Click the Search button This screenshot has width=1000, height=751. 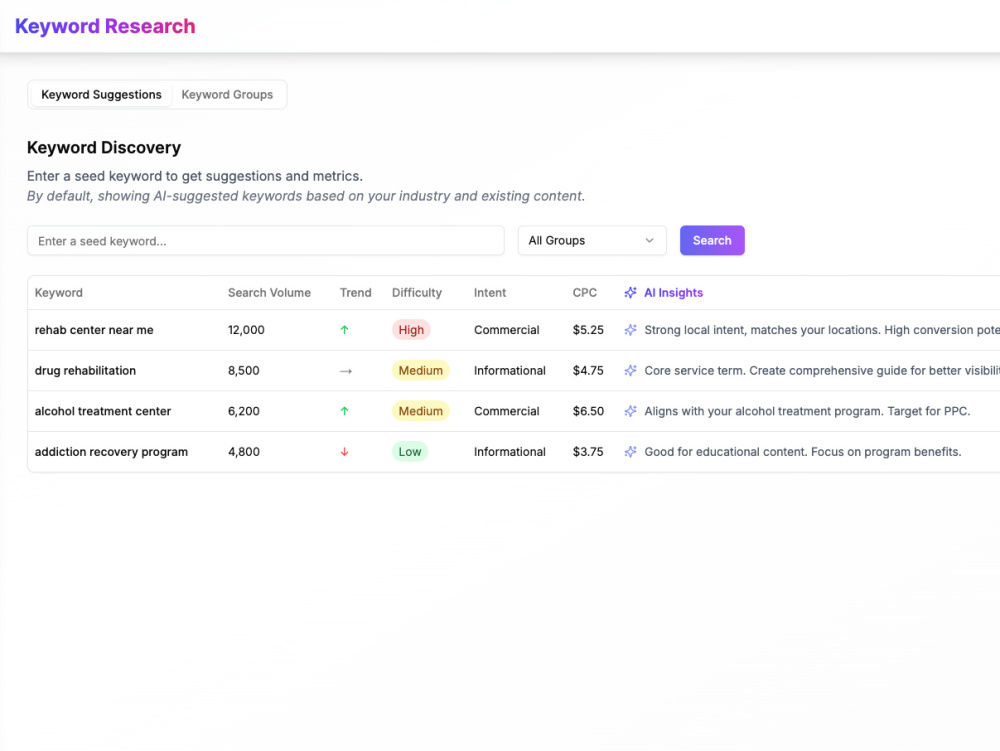(x=712, y=240)
